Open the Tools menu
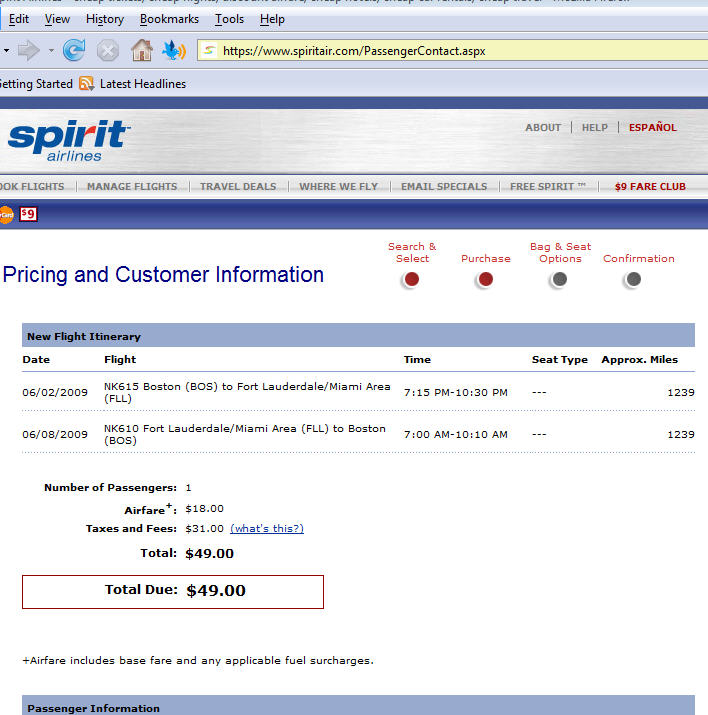 [x=229, y=19]
